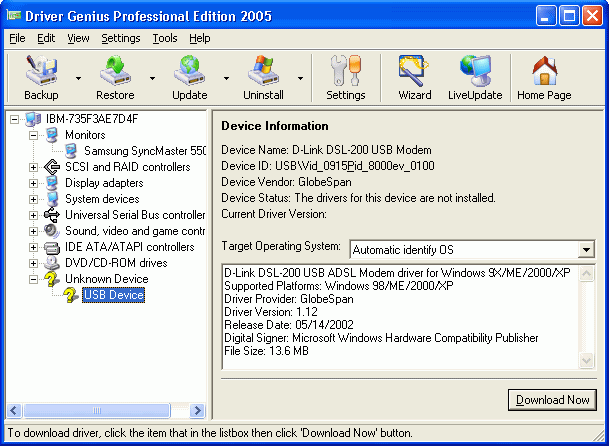
Task: Open the Edit menu
Action: pos(46,38)
